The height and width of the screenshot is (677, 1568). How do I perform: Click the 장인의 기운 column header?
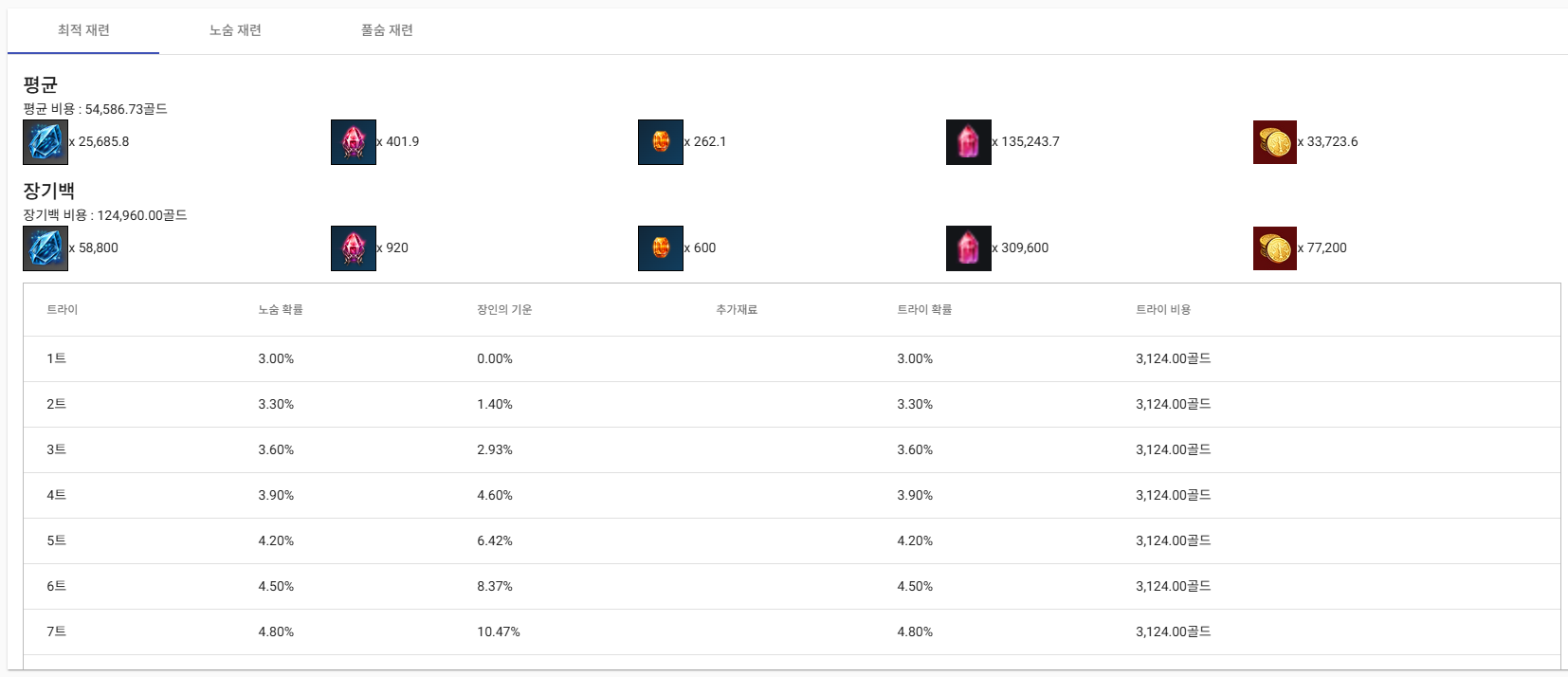(504, 310)
